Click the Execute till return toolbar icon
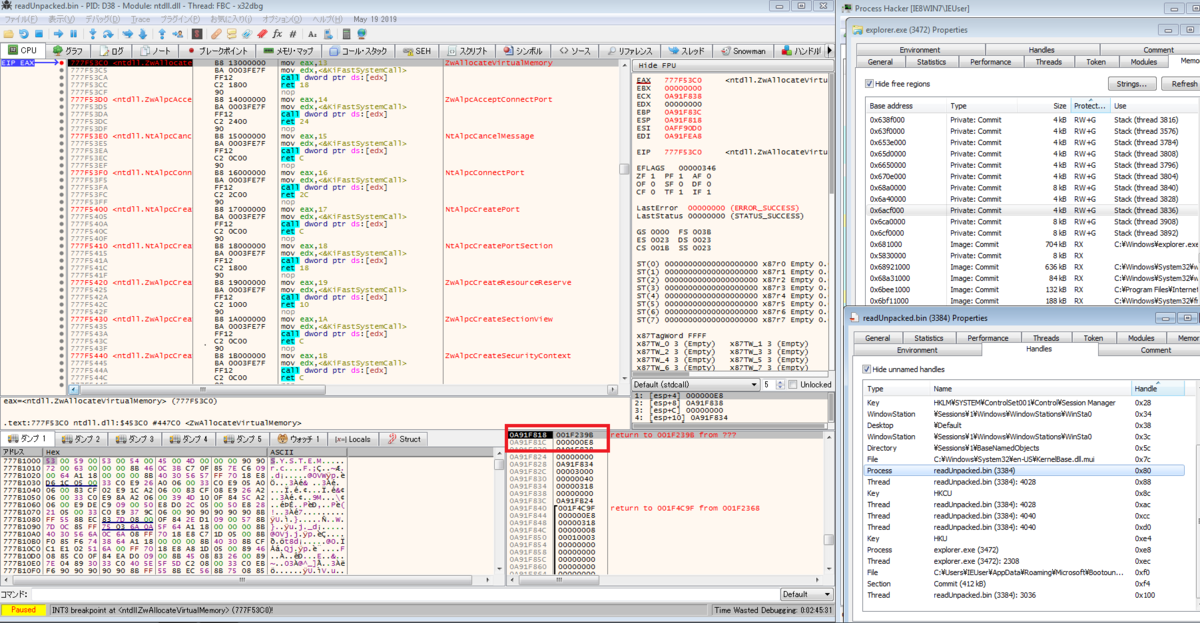1200x623 pixels. (x=162, y=34)
